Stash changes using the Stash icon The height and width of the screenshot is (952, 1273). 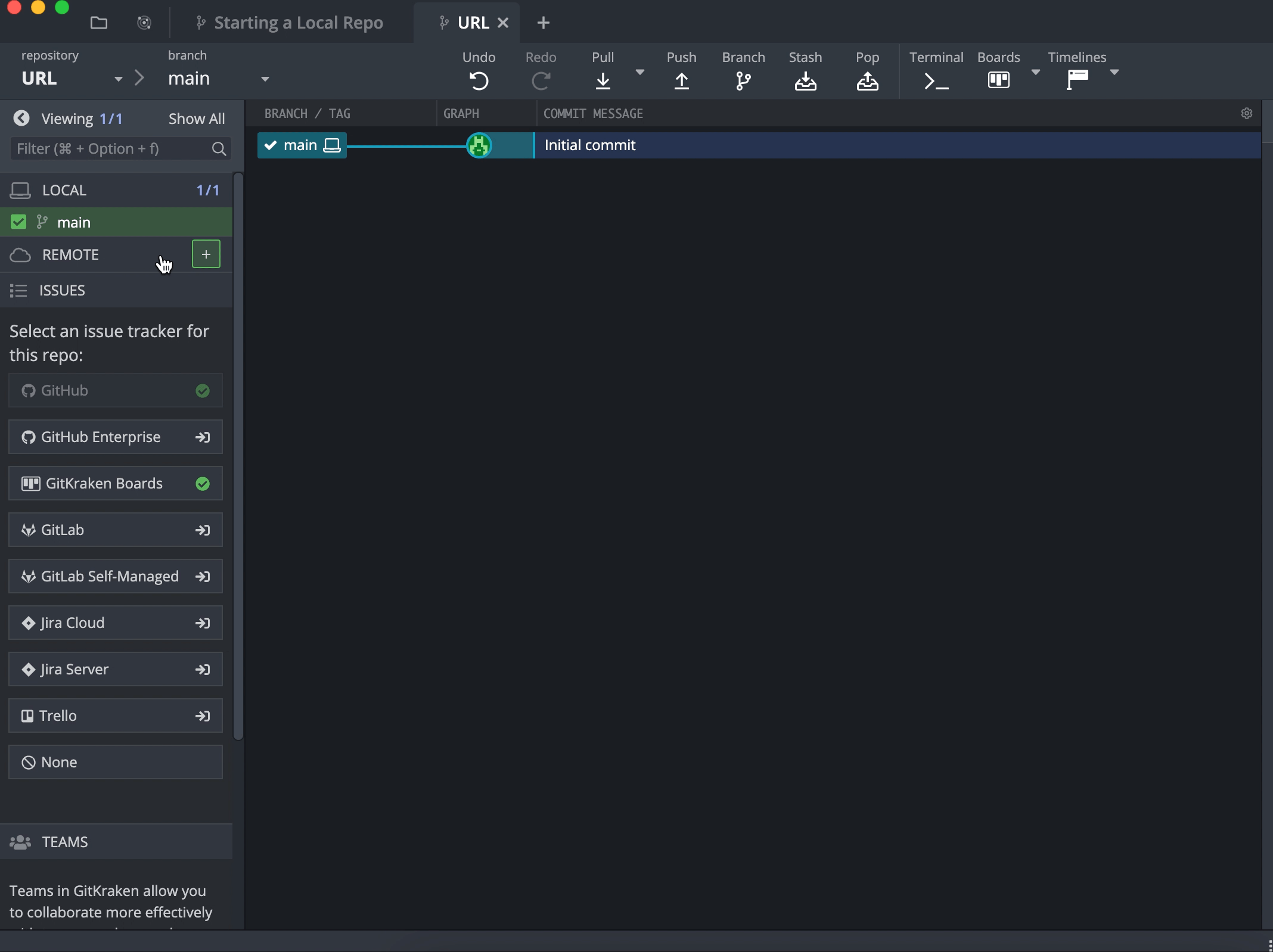coord(805,80)
